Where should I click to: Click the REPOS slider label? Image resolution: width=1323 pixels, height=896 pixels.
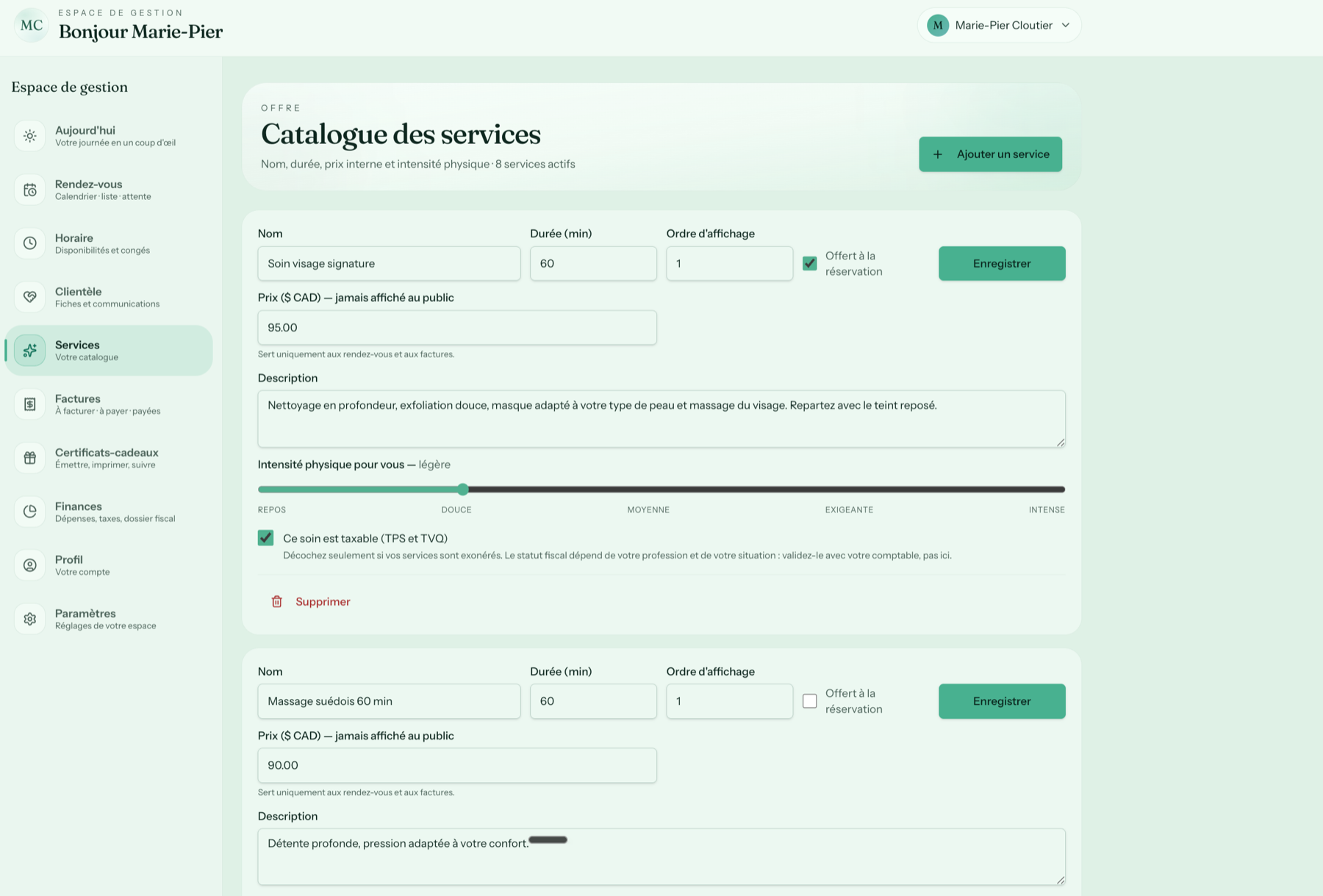point(272,509)
